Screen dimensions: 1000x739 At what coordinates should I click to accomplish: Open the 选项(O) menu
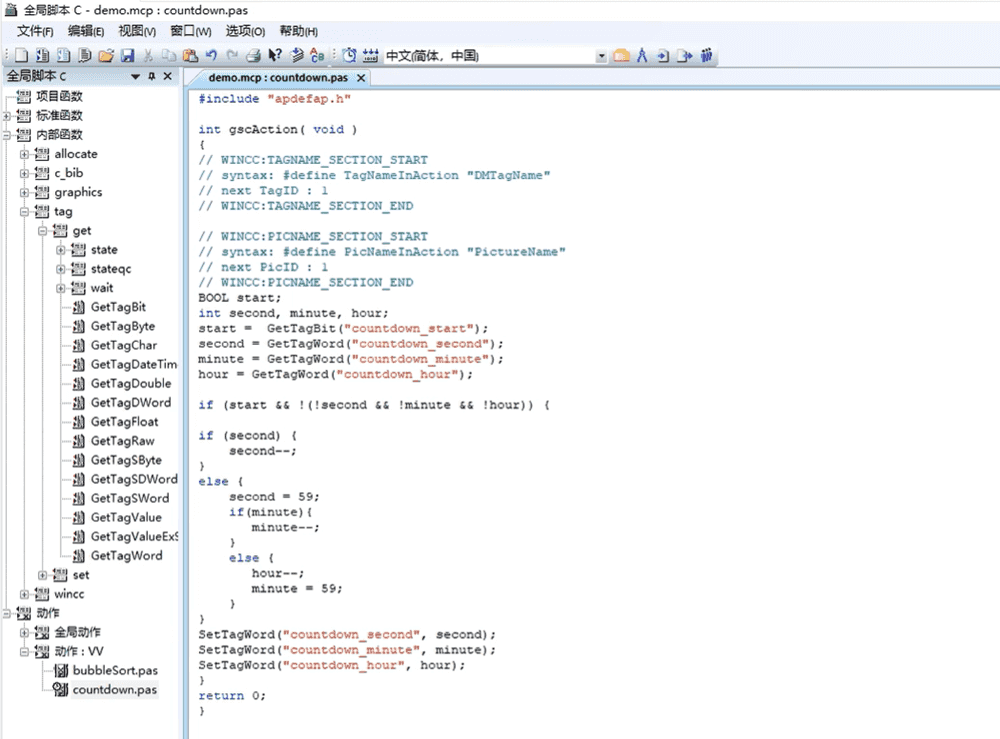(x=245, y=31)
